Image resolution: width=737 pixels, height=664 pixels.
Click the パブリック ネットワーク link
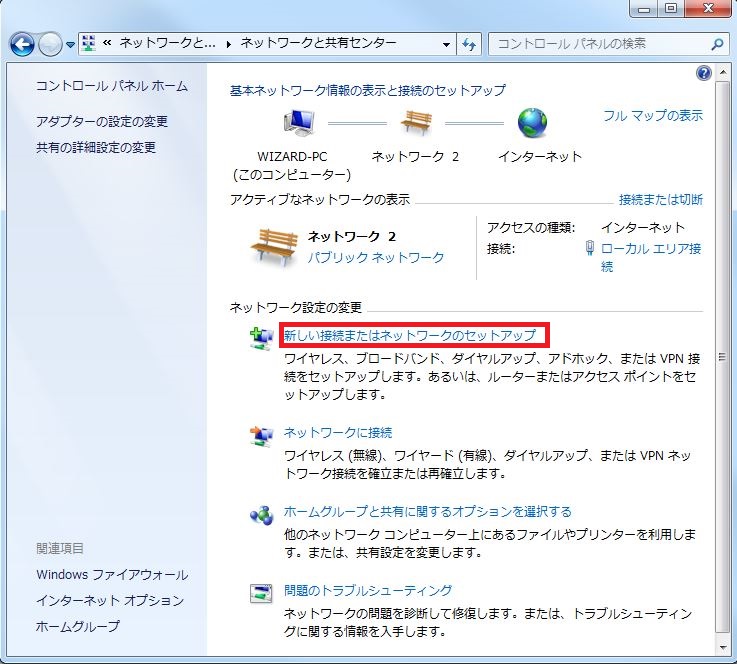click(376, 258)
